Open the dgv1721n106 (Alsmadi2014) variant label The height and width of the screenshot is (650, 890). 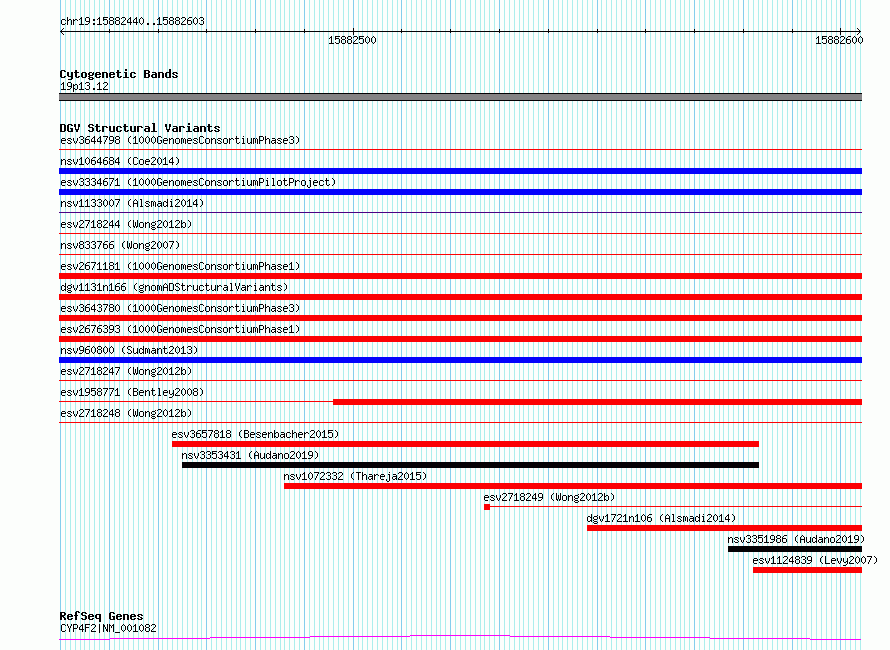[x=661, y=518]
